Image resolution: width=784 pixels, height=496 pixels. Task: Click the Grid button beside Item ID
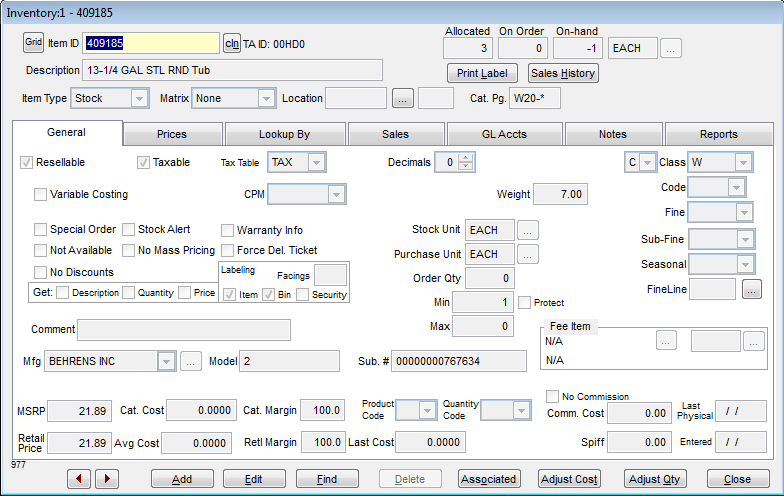(34, 42)
